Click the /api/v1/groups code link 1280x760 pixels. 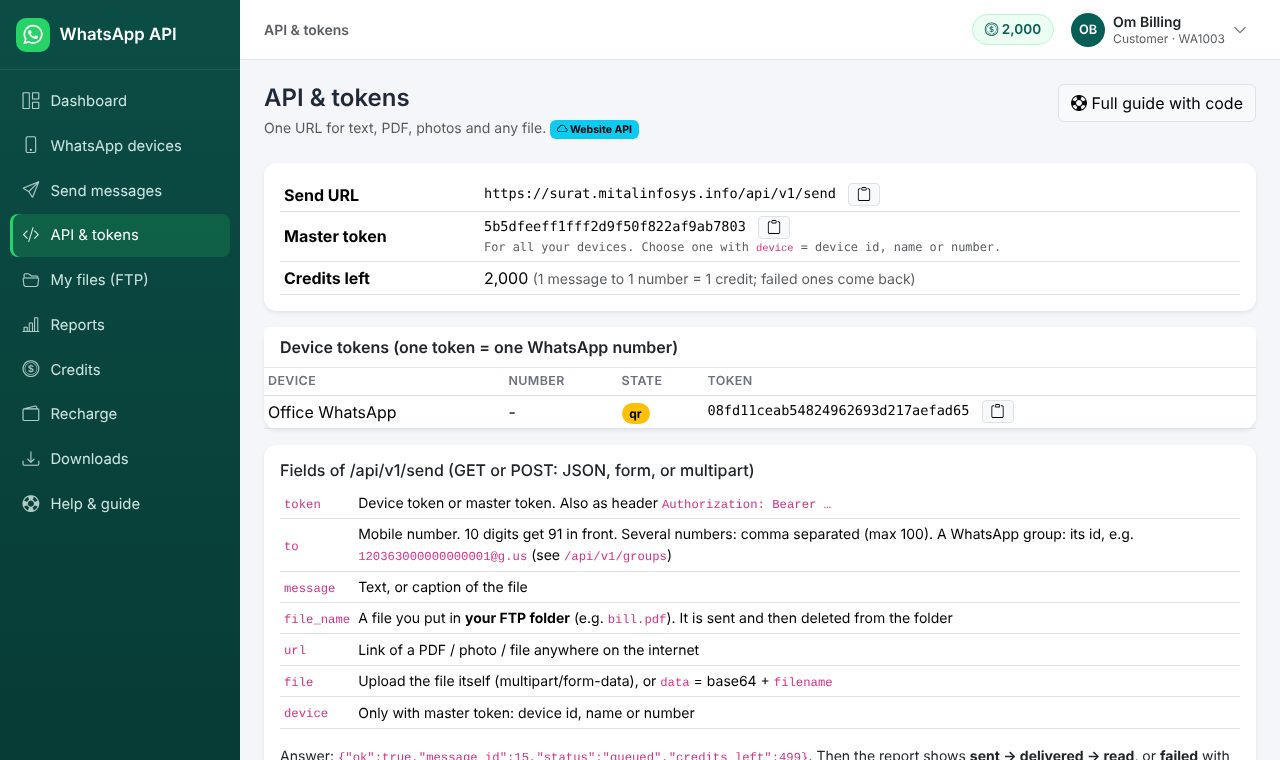[615, 556]
